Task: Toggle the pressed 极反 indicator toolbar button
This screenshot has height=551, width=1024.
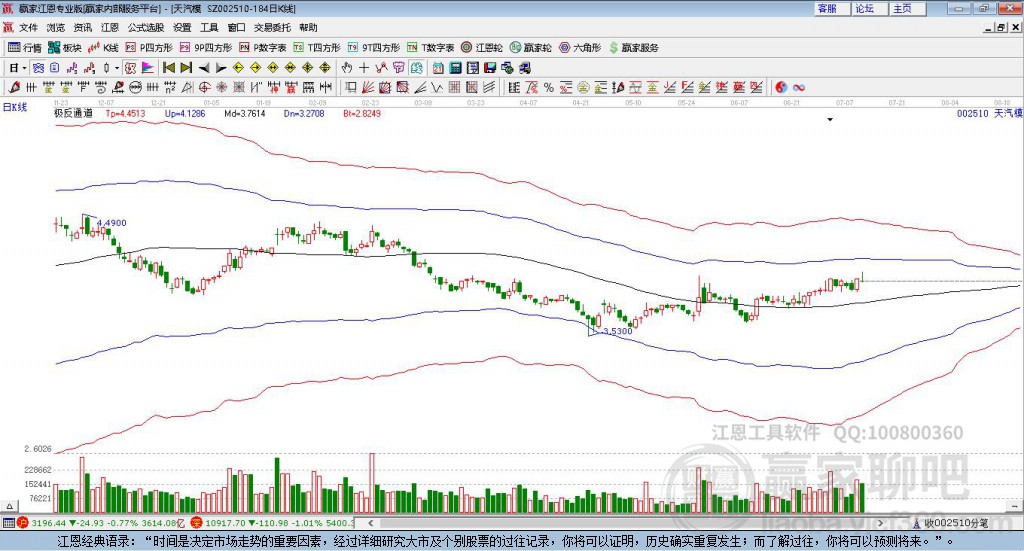Action: point(131,68)
